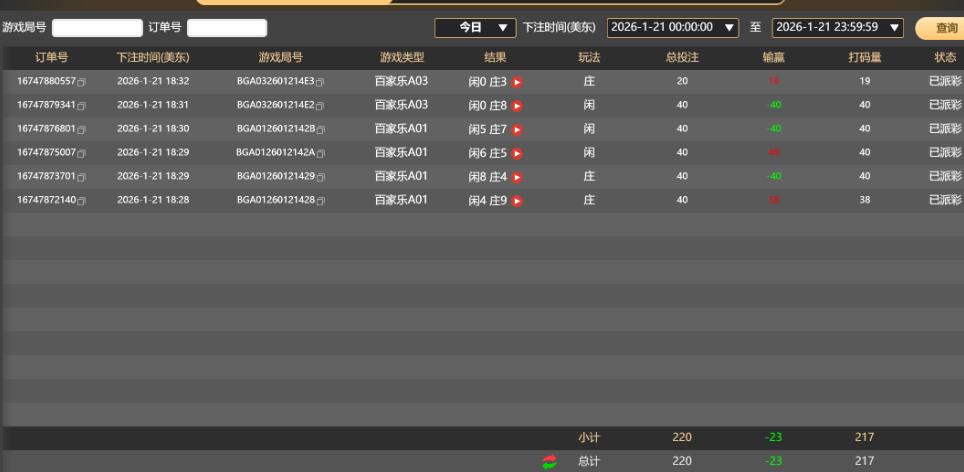Click the 下注时间(美东) column header
The height and width of the screenshot is (472, 964).
point(152,58)
